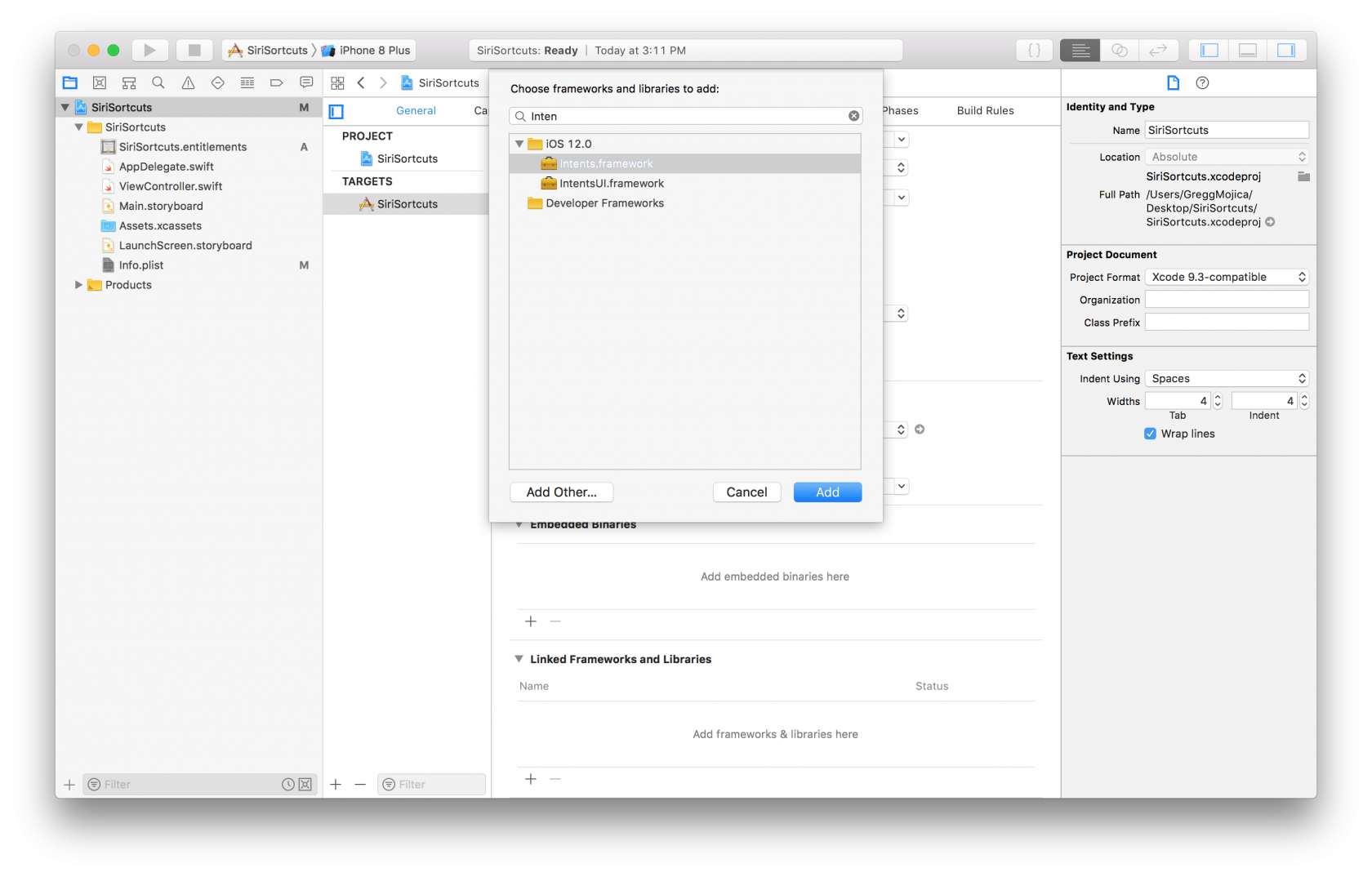Viewport: 1372px width, 877px height.
Task: Open the Version editor comparison view
Action: [1158, 50]
